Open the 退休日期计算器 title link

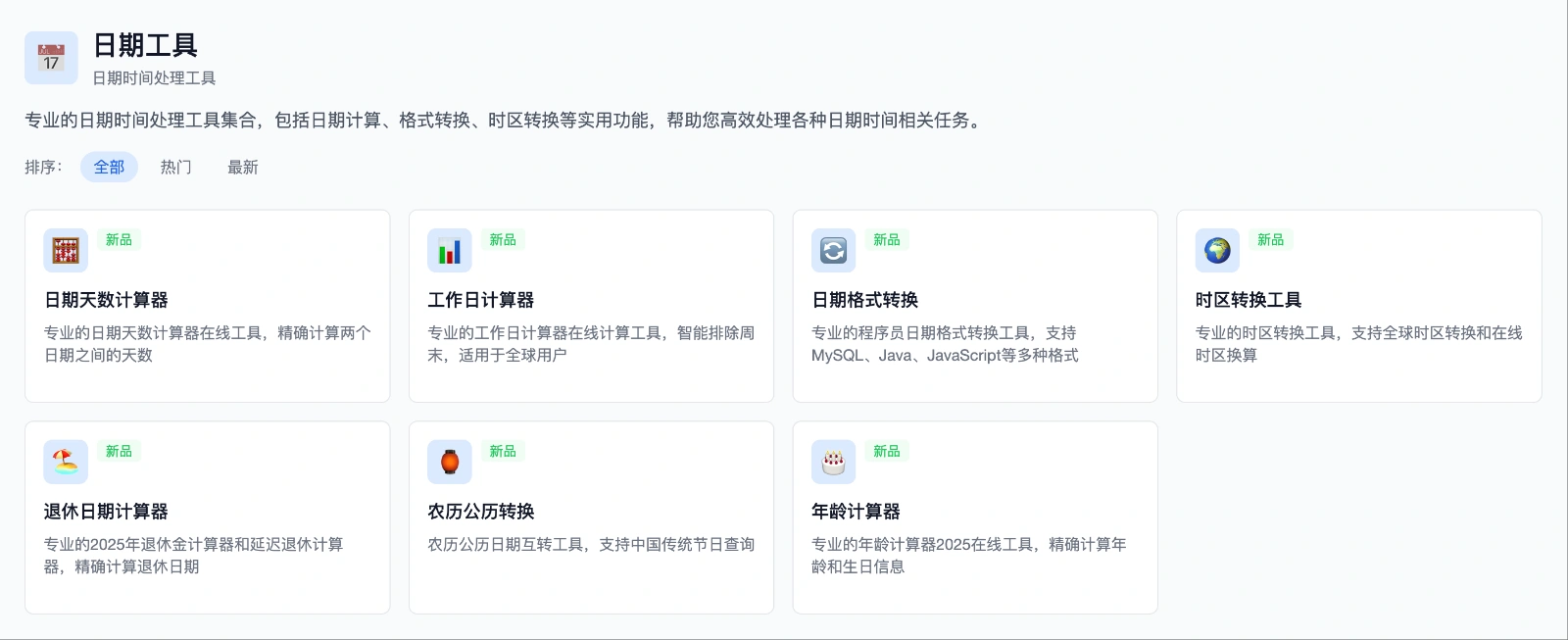[106, 512]
